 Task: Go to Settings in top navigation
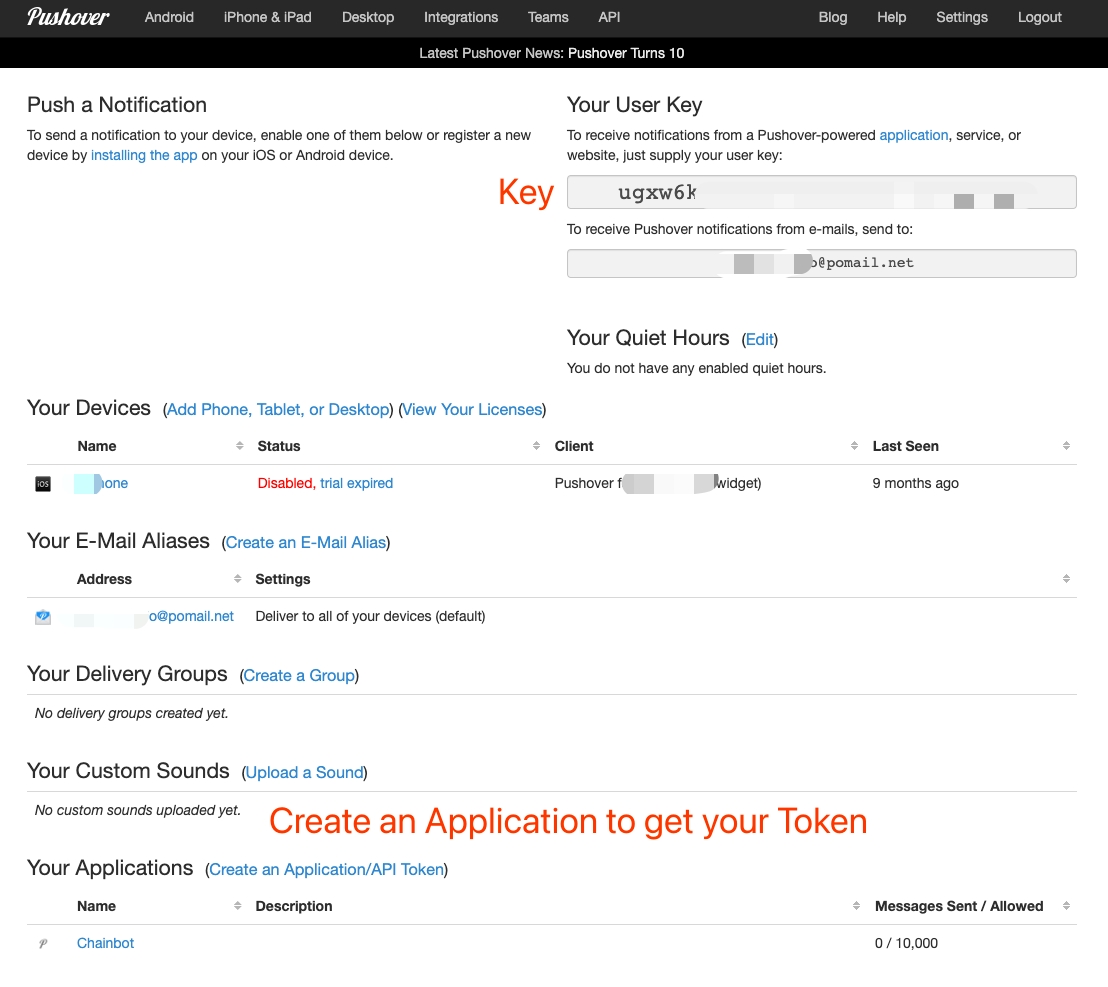coord(962,17)
